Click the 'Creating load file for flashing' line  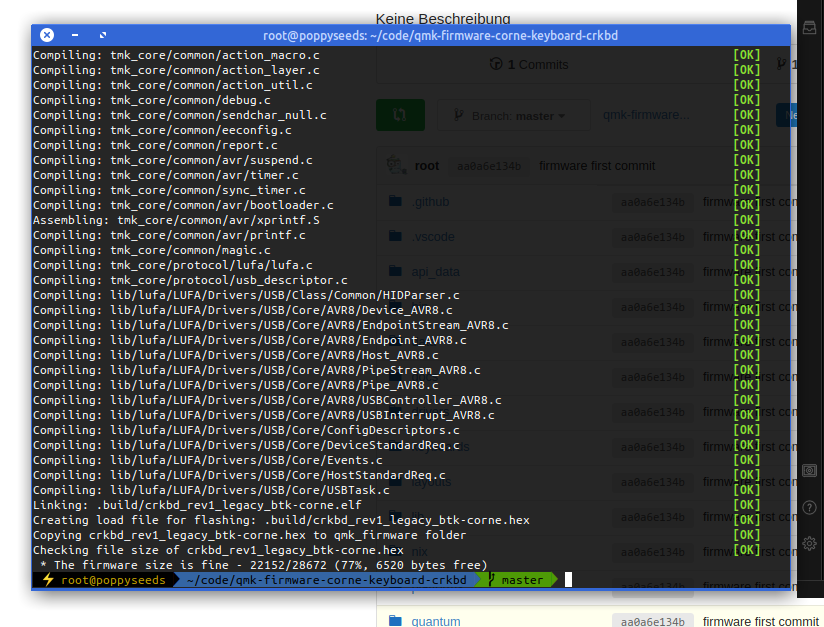coord(281,520)
